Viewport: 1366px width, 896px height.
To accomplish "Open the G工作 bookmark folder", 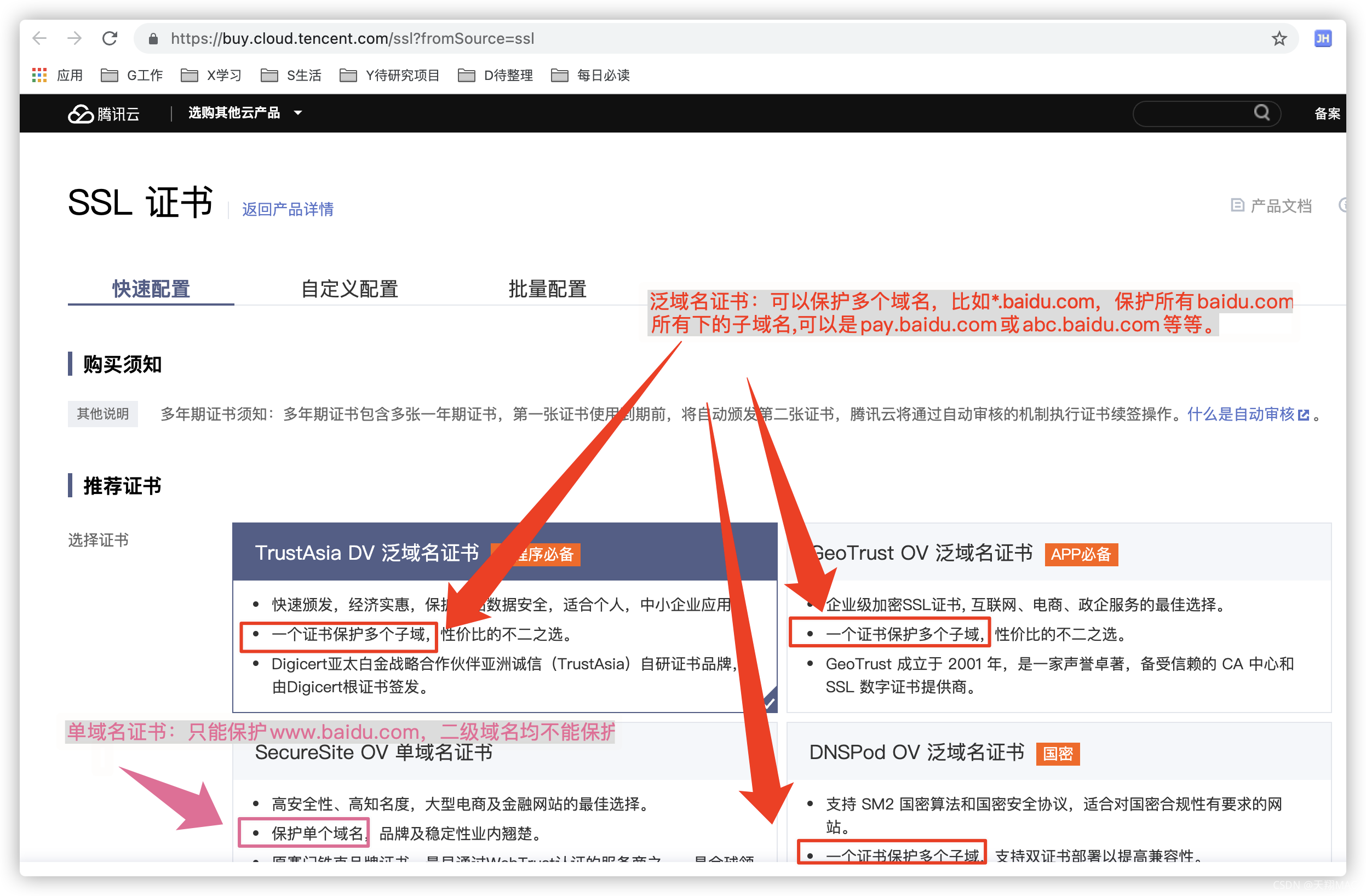I will tap(132, 75).
